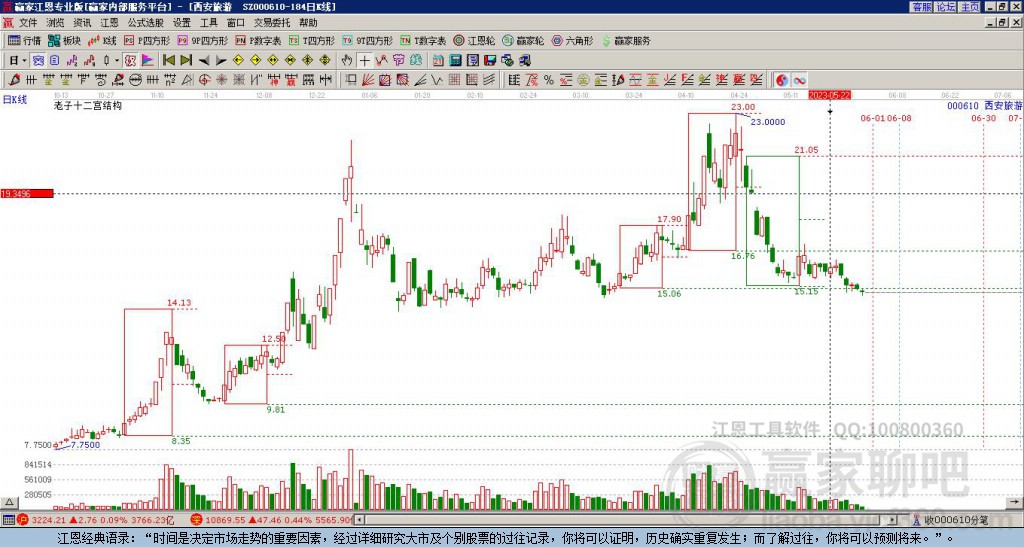This screenshot has height=548, width=1024.
Task: Open the 设置 menu
Action: 182,23
